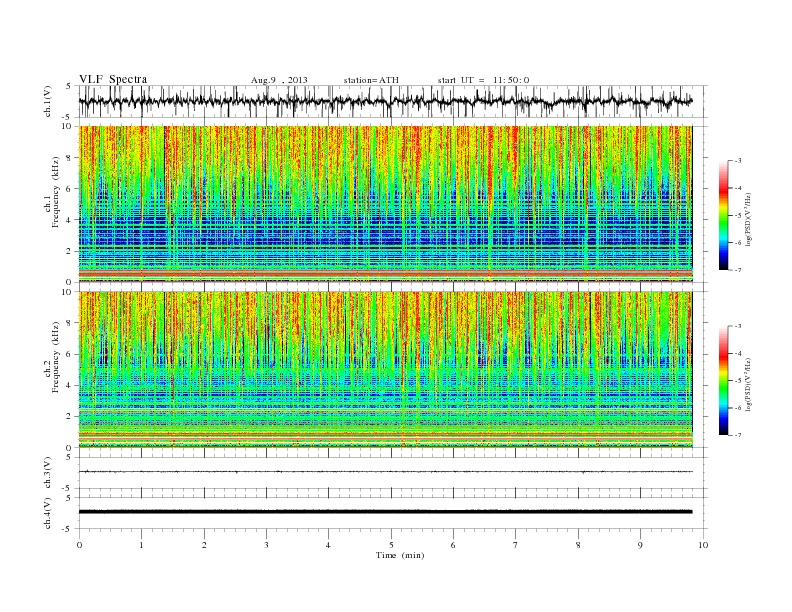Click time axis tick label "7"
Image resolution: width=792 pixels, height=612 pixels.
point(516,545)
